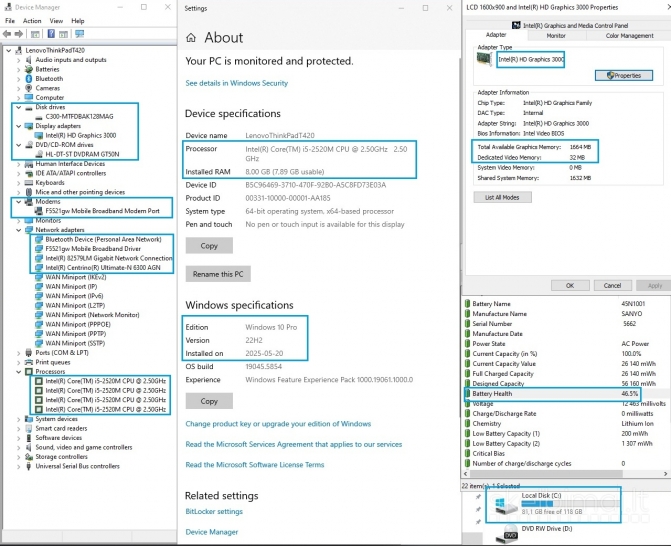Click Copy under Device specifications
The height and width of the screenshot is (546, 671).
tap(209, 246)
